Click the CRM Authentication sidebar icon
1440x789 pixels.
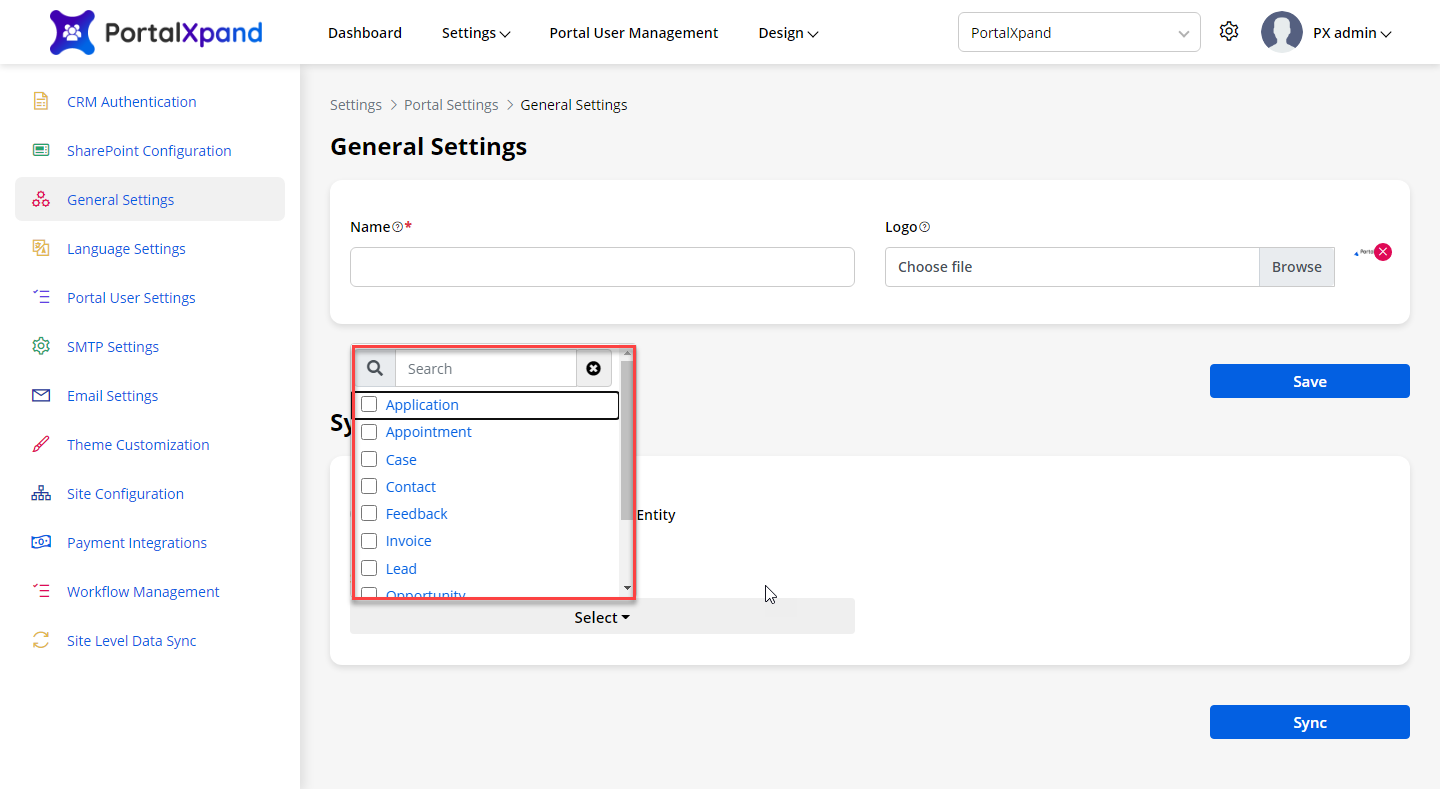pyautogui.click(x=41, y=101)
